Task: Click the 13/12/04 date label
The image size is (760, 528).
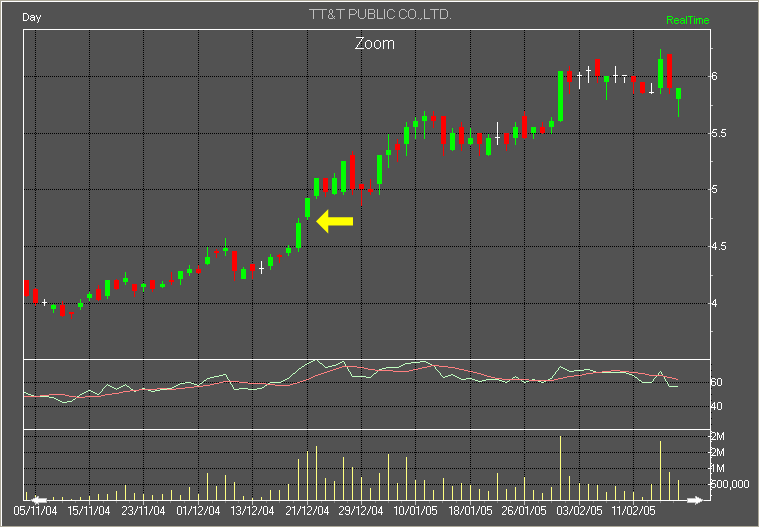Action: tap(252, 511)
